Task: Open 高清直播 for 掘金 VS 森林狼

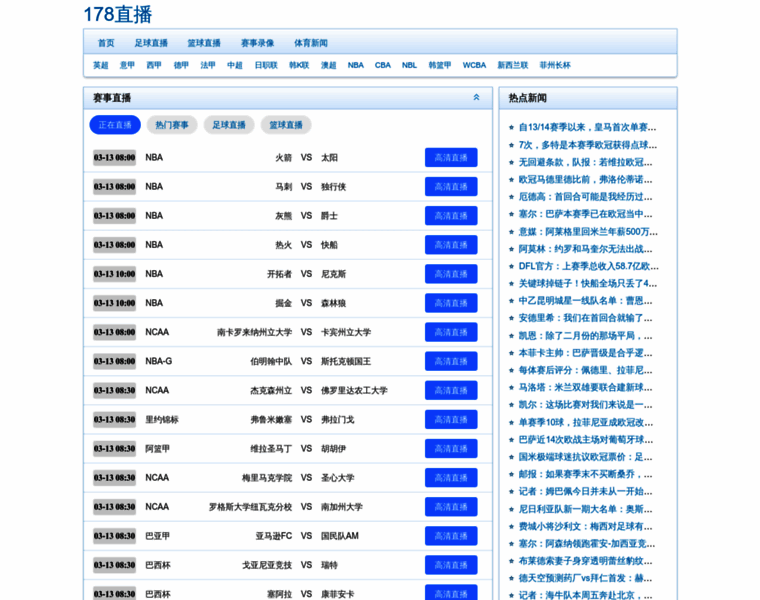Action: (451, 303)
